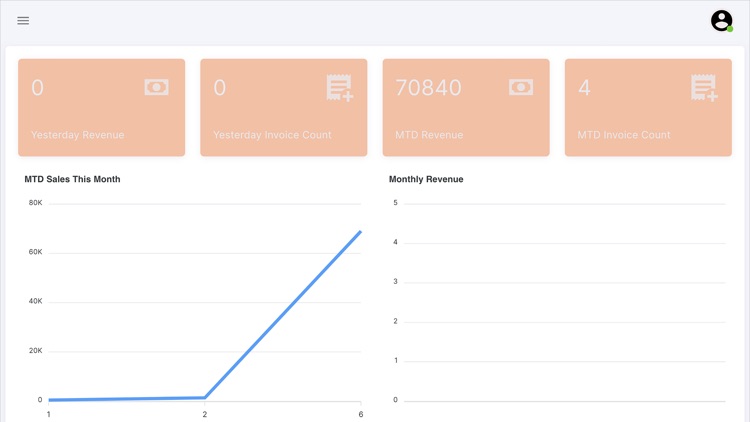
Task: Click the Yesterday Invoice Count receipt icon
Action: [340, 88]
